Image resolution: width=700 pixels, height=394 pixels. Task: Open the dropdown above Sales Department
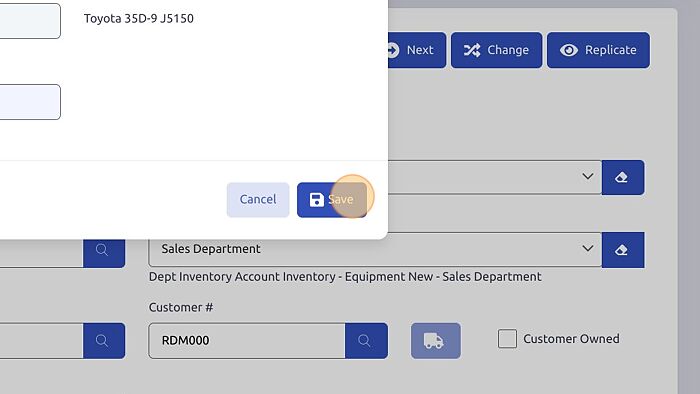click(x=495, y=177)
